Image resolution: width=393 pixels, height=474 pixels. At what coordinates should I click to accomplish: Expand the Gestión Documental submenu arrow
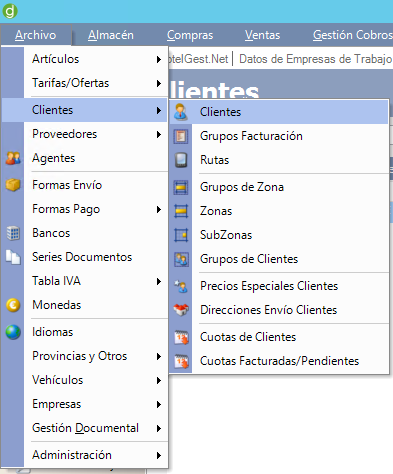[x=159, y=428]
